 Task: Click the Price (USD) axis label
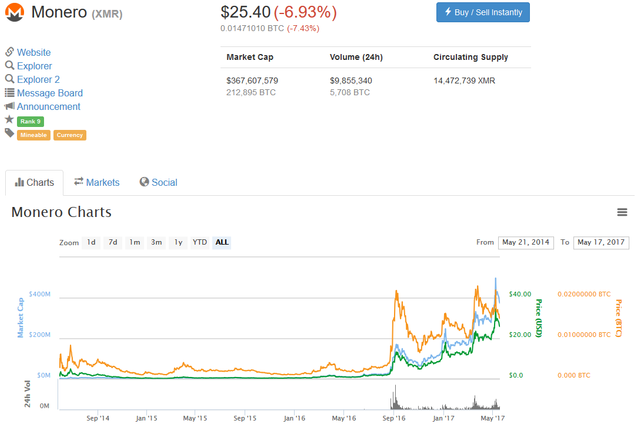click(539, 318)
